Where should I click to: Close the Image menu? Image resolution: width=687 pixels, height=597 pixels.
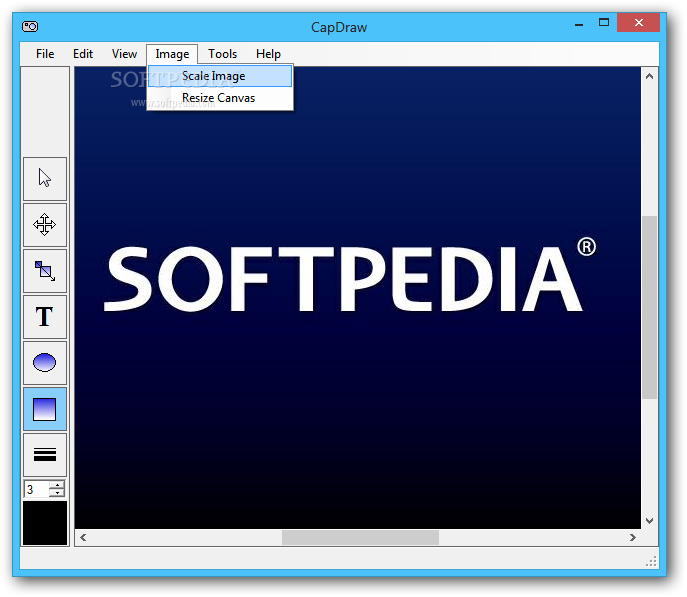172,54
